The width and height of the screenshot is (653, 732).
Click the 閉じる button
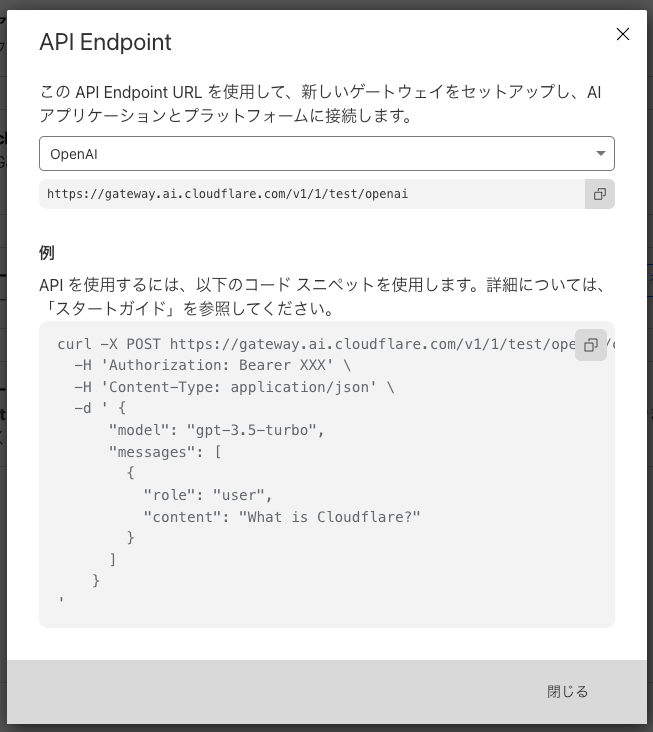[x=567, y=691]
